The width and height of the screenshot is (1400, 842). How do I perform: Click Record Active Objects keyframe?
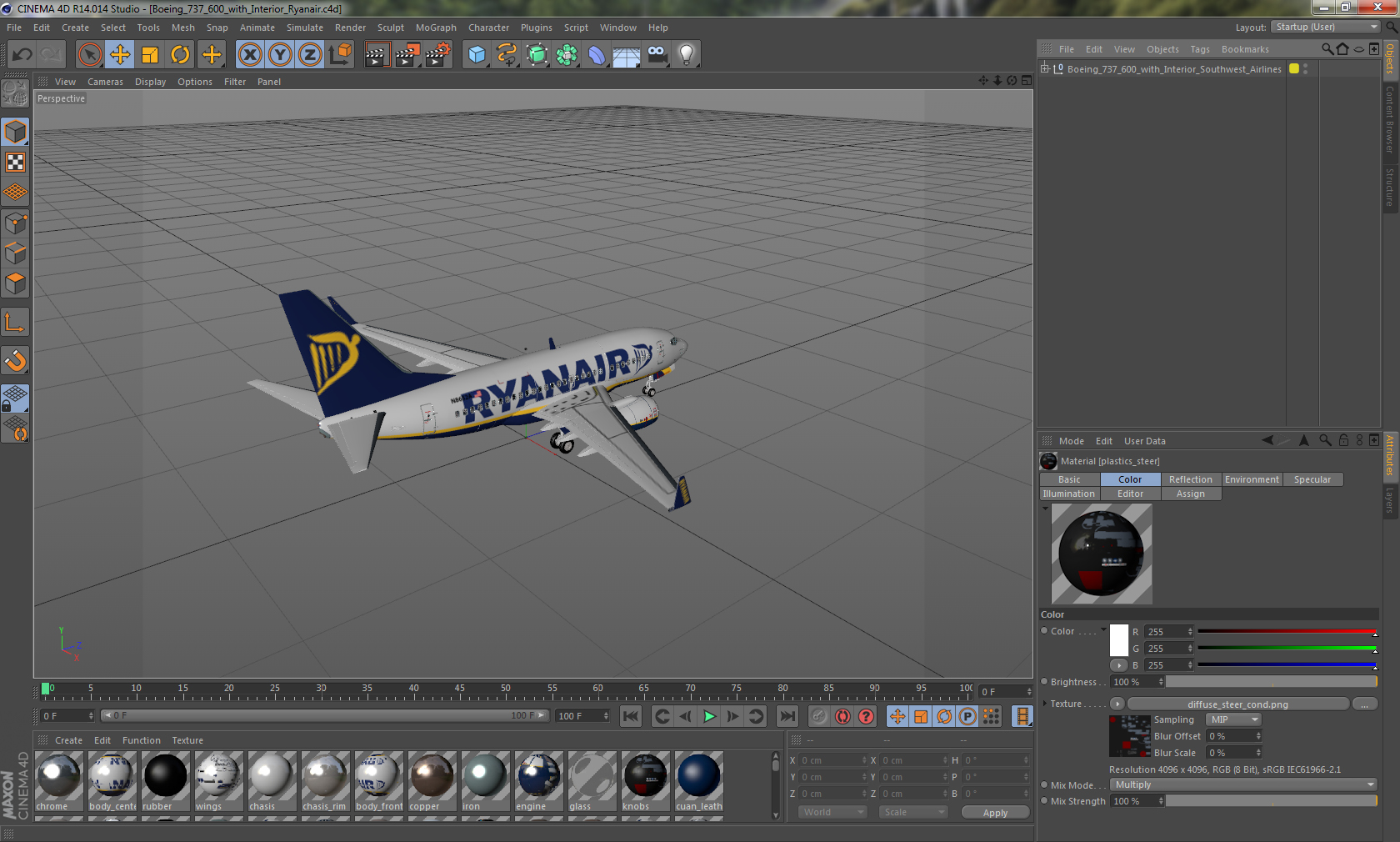(x=820, y=716)
